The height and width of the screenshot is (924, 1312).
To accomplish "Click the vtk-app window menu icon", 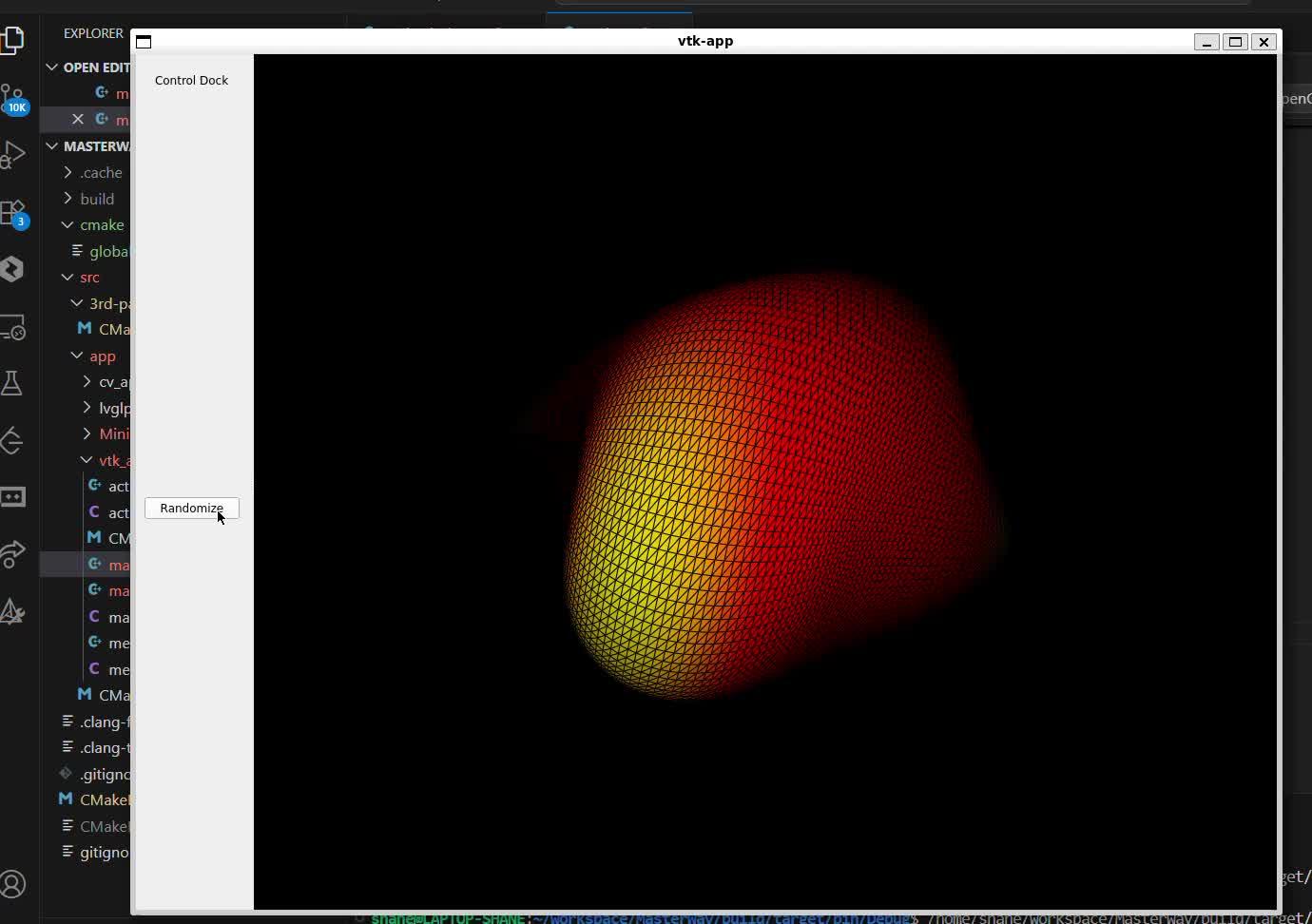I will click(144, 42).
